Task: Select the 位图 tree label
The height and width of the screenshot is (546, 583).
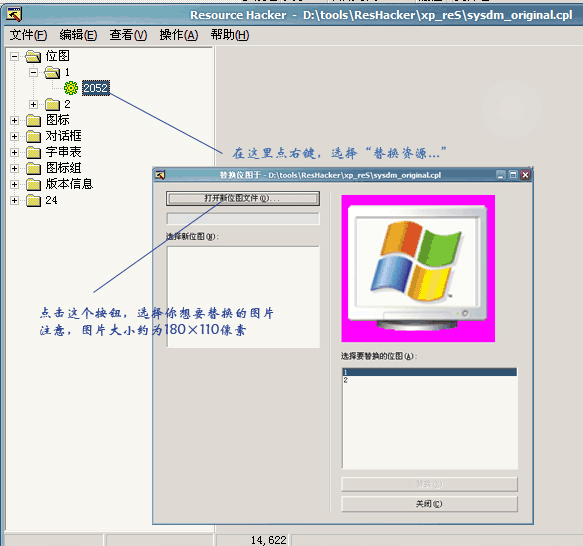Action: click(x=58, y=56)
